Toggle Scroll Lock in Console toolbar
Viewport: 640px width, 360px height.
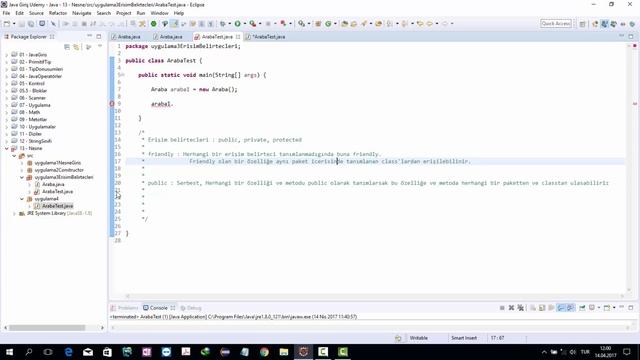tap(542, 308)
